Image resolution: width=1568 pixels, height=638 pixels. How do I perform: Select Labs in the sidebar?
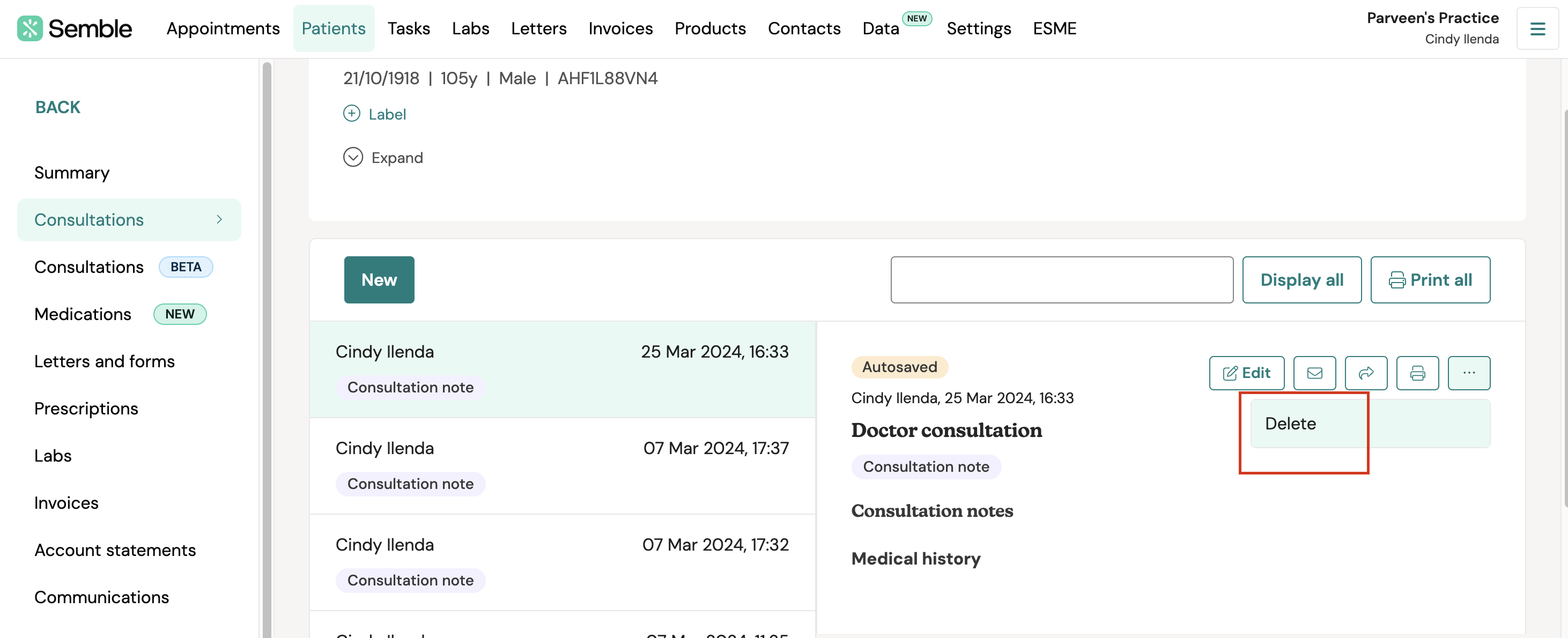click(53, 455)
